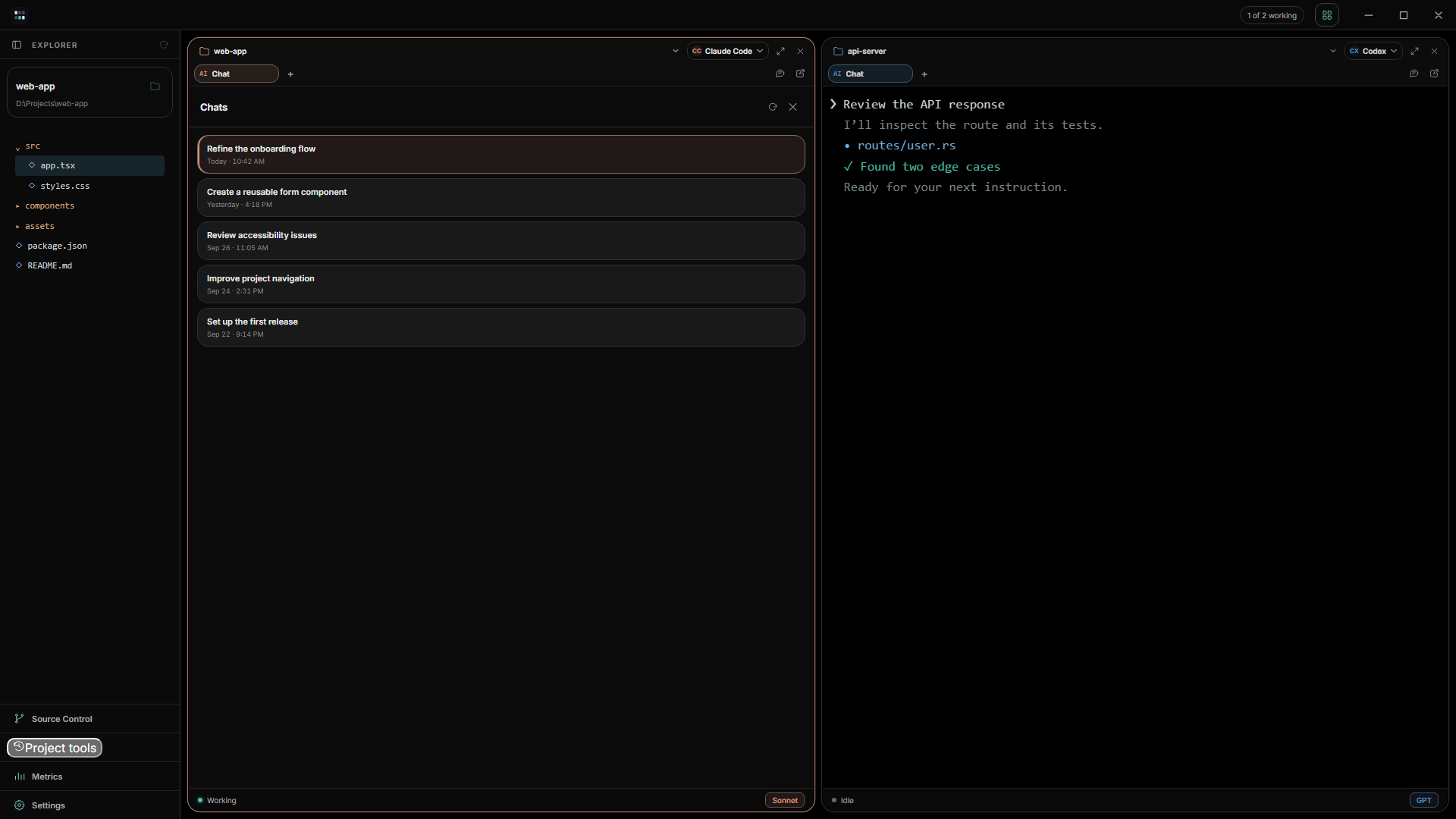Open 'Create a reusable form component' chat

[500, 198]
